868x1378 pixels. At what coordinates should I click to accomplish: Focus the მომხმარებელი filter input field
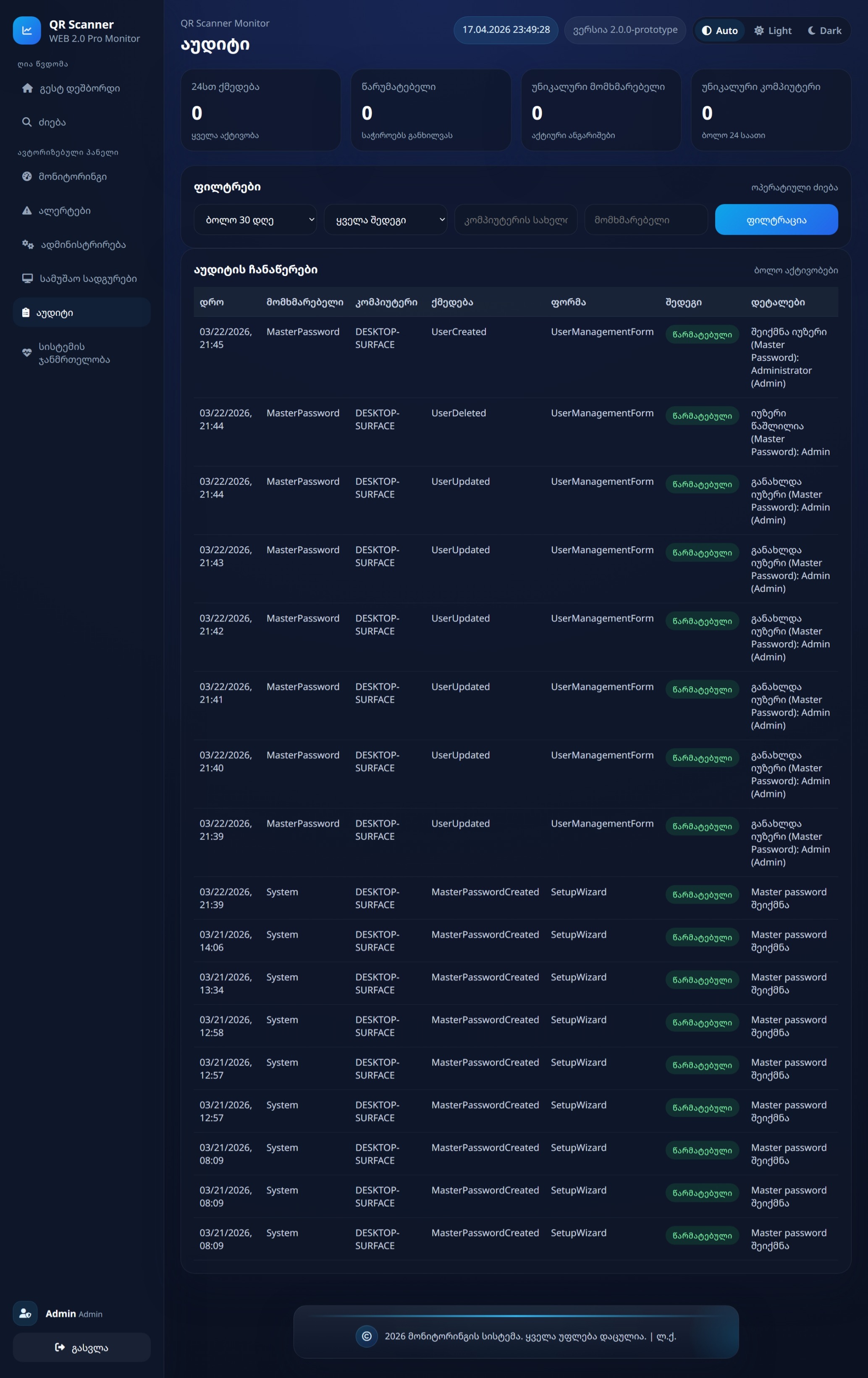[646, 220]
